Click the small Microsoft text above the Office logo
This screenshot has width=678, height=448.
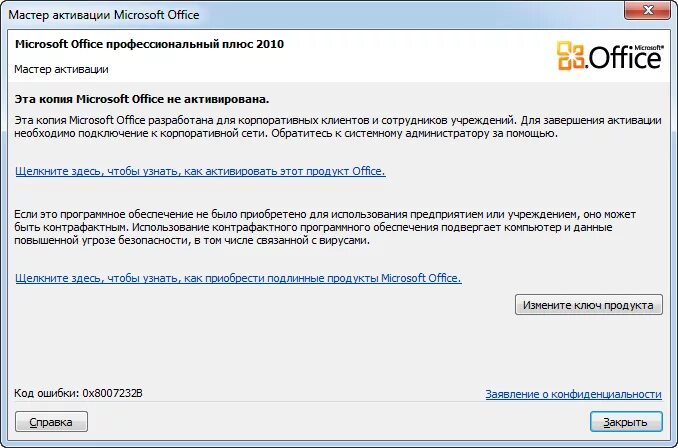[x=648, y=47]
